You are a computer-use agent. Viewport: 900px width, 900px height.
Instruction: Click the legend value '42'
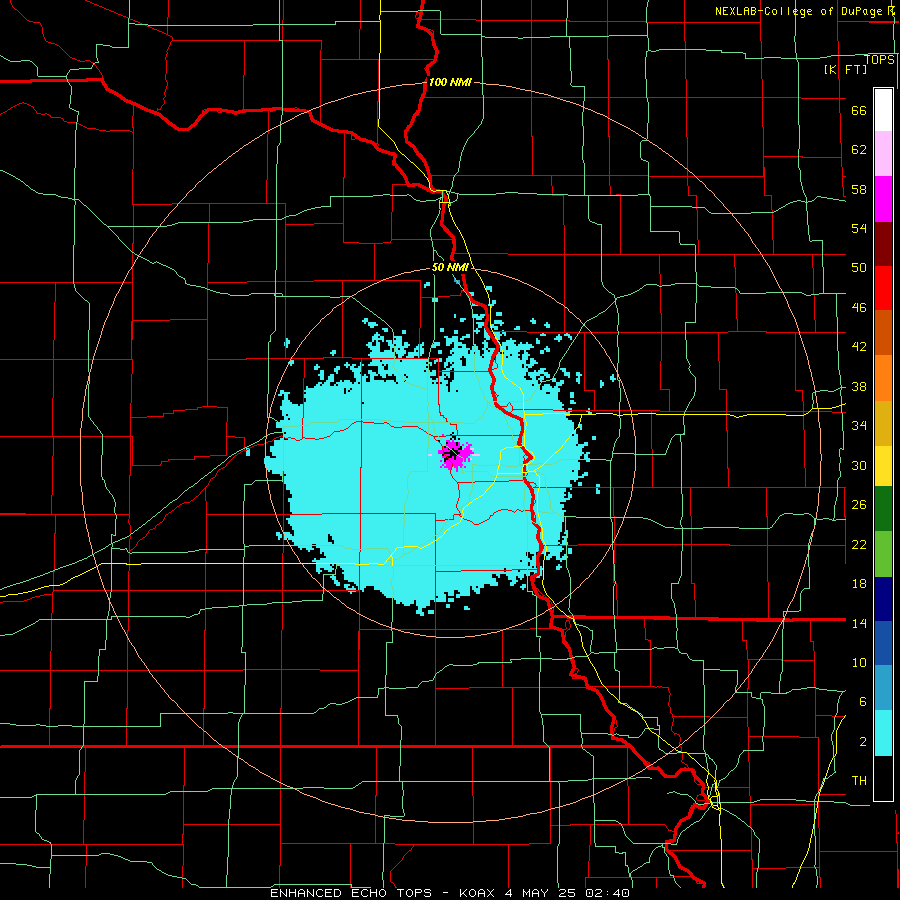[x=859, y=347]
